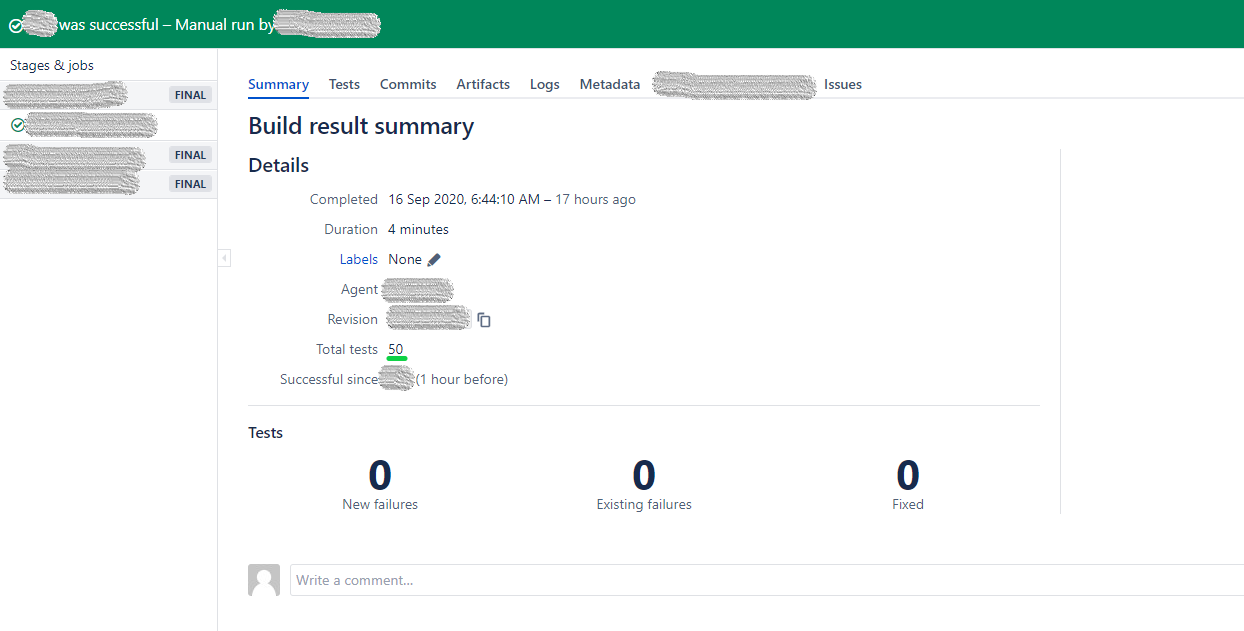1244x631 pixels.
Task: Click the FINAL badge on the last stage
Action: point(189,183)
